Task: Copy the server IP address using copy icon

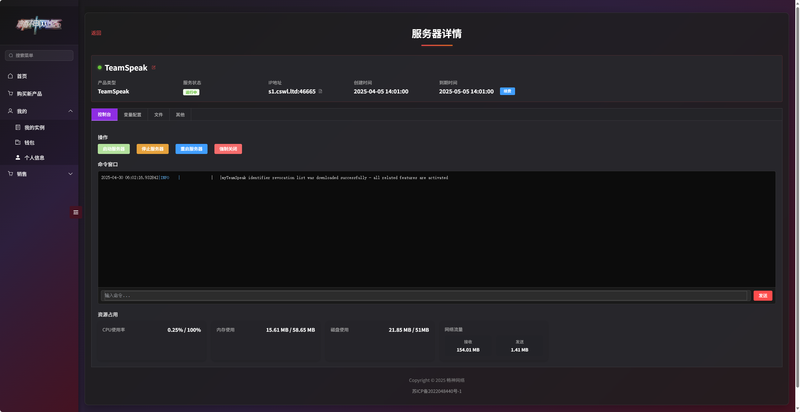Action: click(x=320, y=91)
